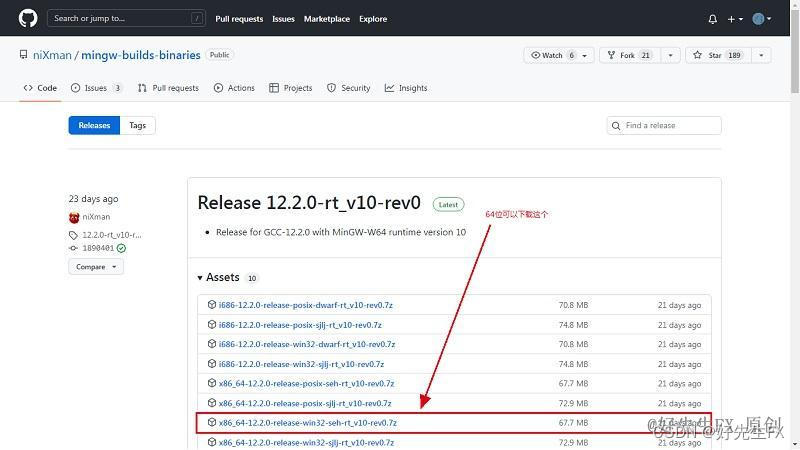The width and height of the screenshot is (800, 450).
Task: Go to Issues in top navigation
Action: (283, 19)
